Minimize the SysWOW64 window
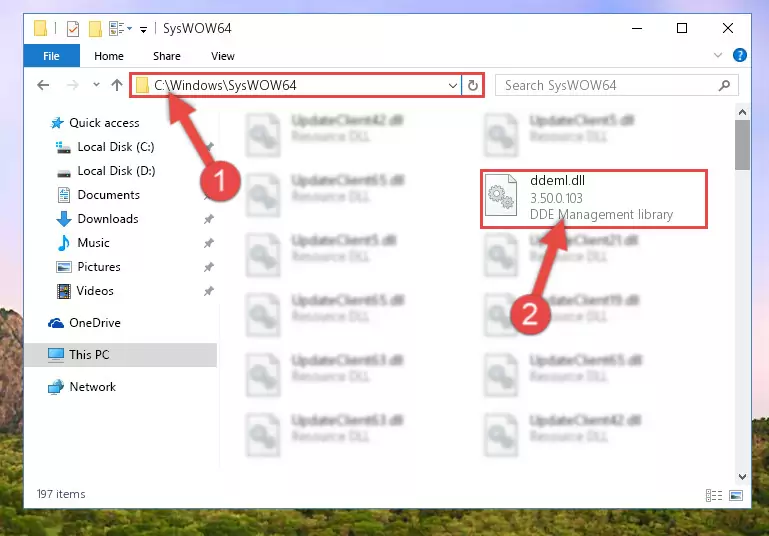This screenshot has width=769, height=536. (637, 28)
